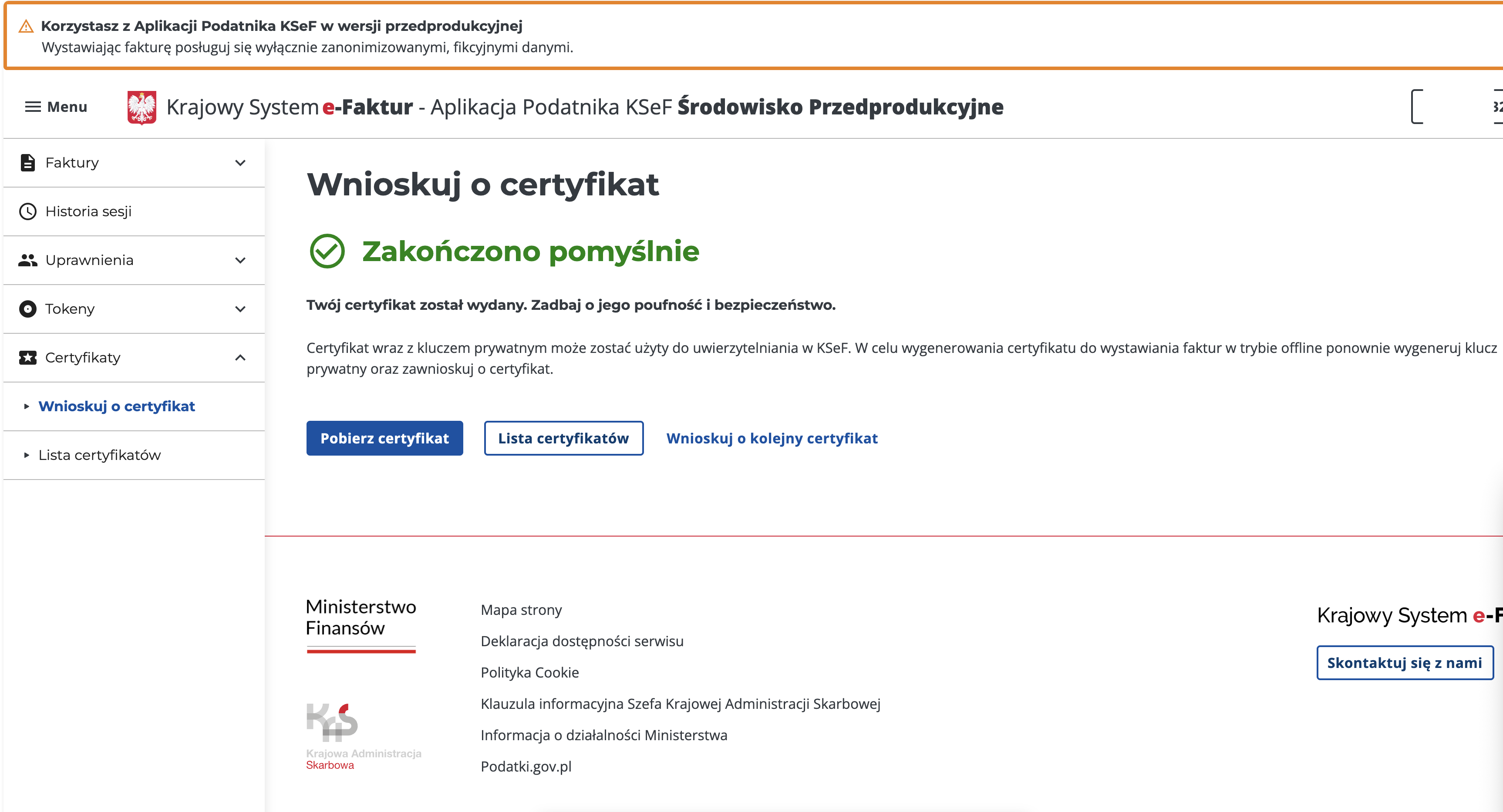This screenshot has width=1503, height=812.
Task: Click the Certyfikaty star badge icon
Action: pyautogui.click(x=27, y=358)
